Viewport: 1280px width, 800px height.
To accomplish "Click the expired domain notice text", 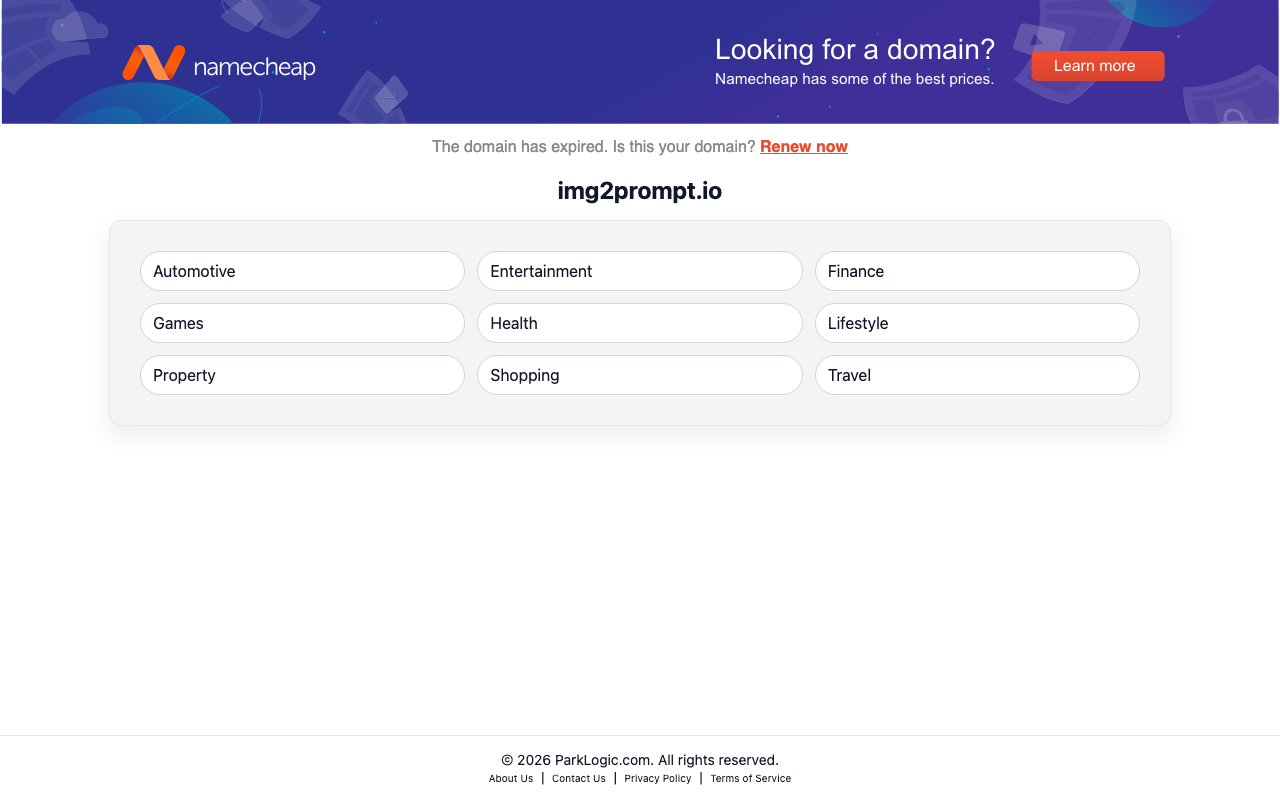I will 594,146.
